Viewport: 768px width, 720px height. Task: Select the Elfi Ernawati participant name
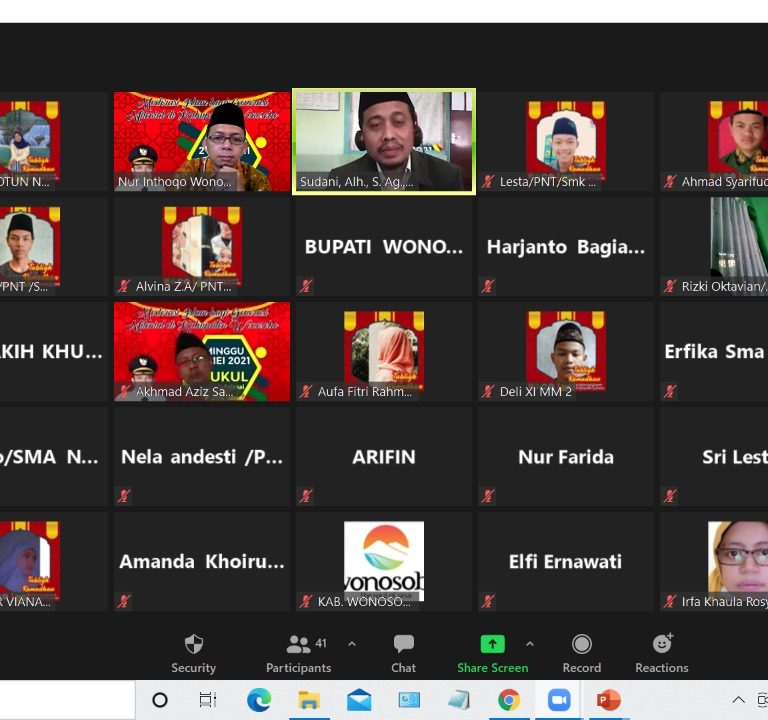tap(566, 562)
